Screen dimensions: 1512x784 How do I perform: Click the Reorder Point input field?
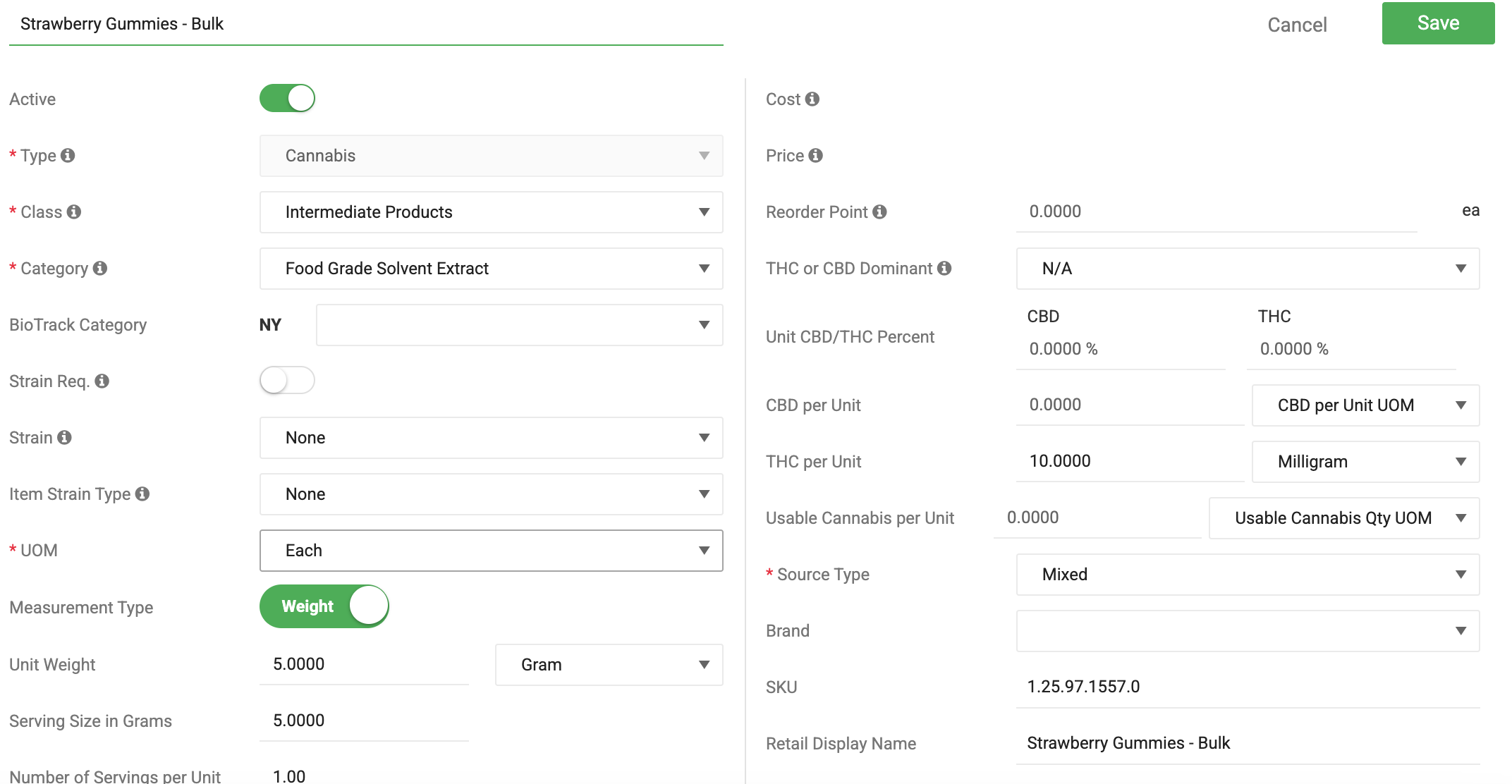(x=1217, y=212)
